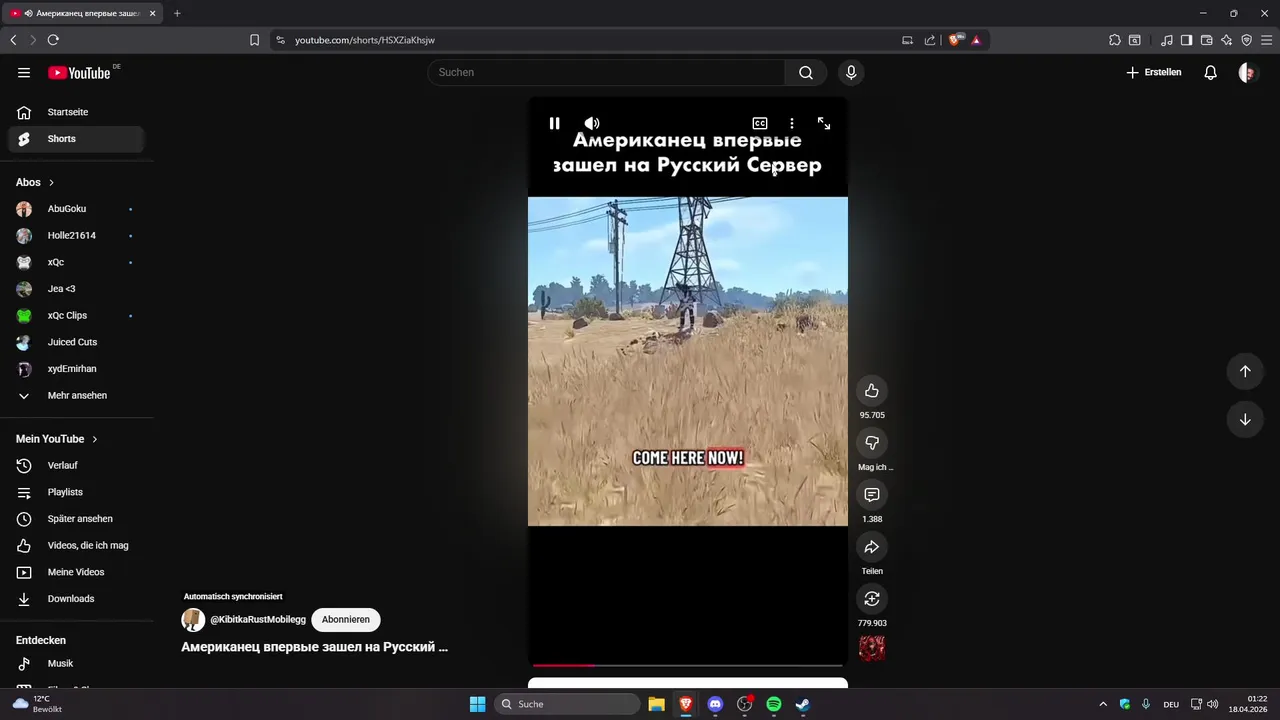Image resolution: width=1280 pixels, height=720 pixels.
Task: Open the comments with 1.388 count
Action: click(x=872, y=495)
